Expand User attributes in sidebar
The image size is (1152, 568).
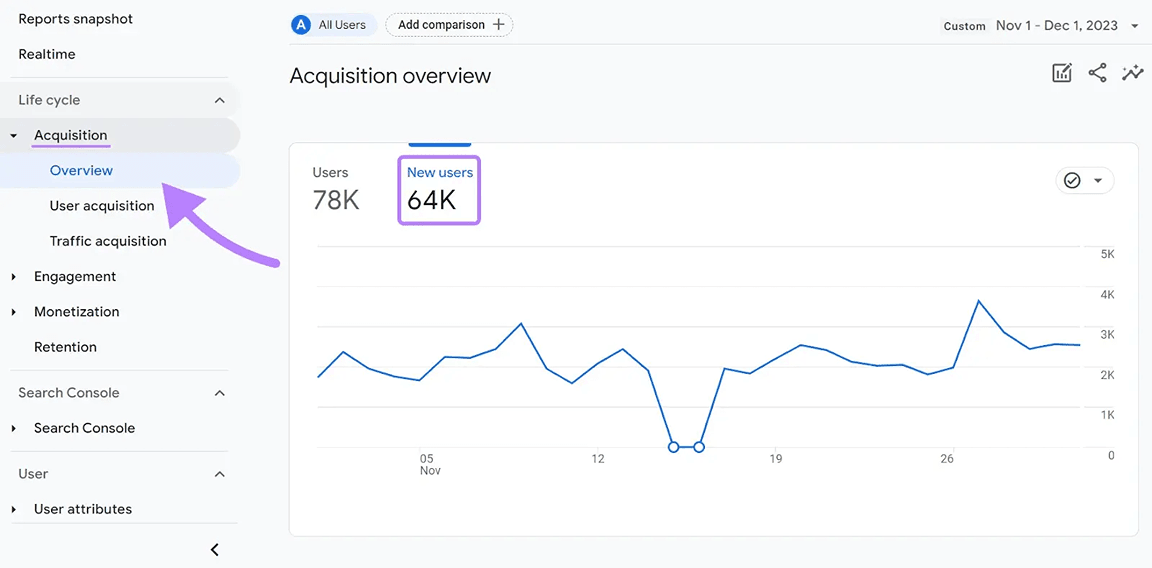[x=14, y=510]
